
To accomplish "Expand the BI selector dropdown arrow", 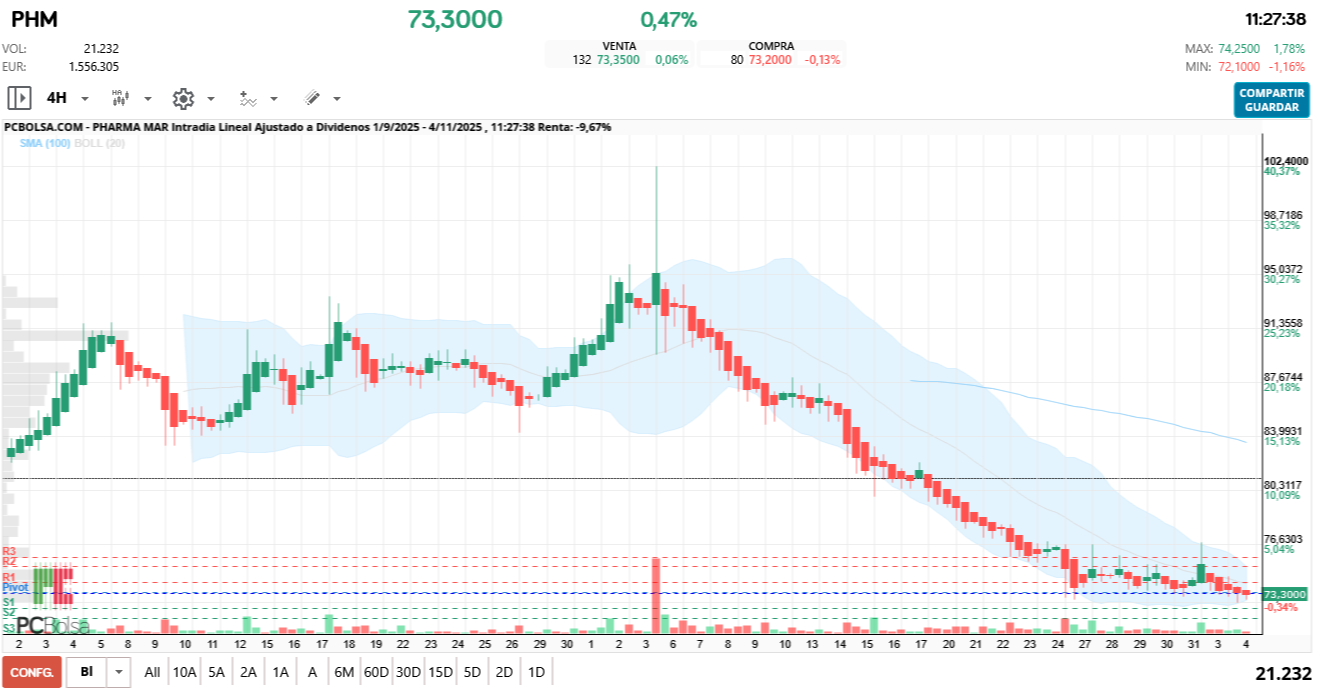I will (120, 672).
